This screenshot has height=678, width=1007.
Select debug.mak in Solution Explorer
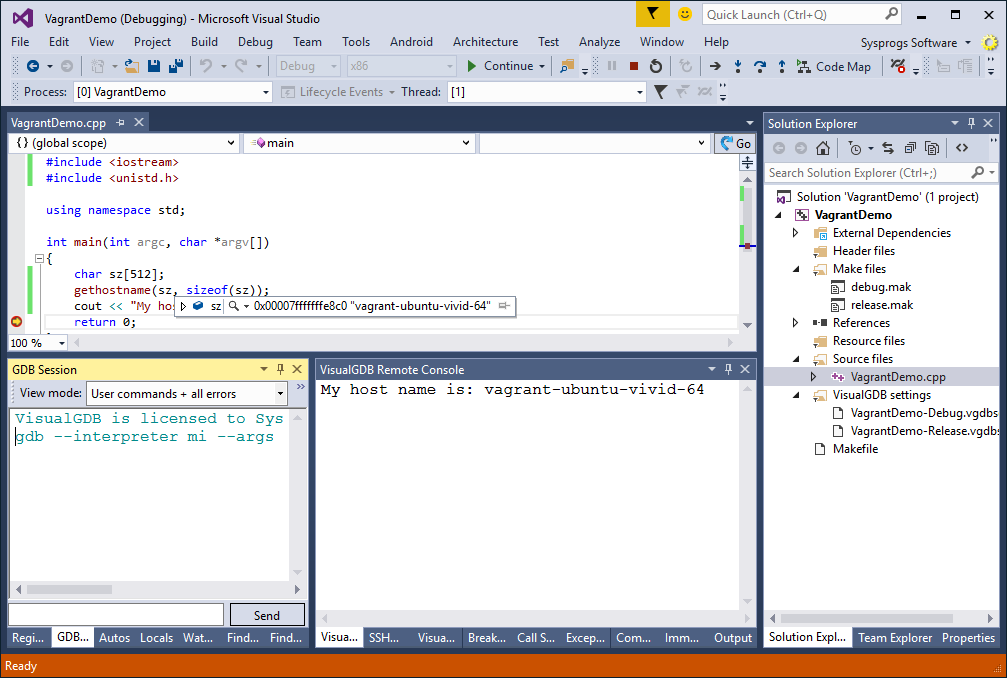880,287
